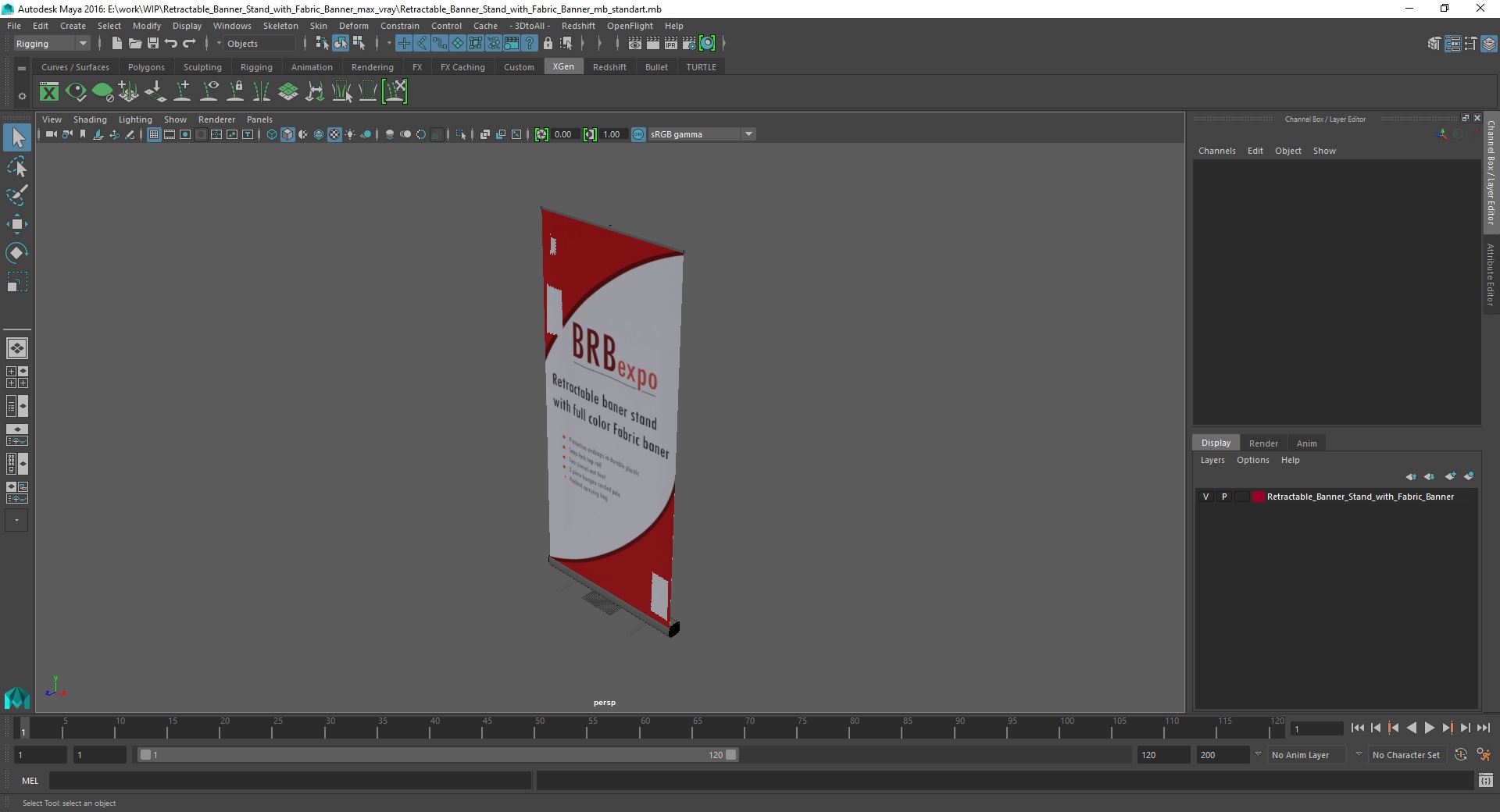
Task: Open the Render View clapperboard eye icon
Action: [635, 44]
